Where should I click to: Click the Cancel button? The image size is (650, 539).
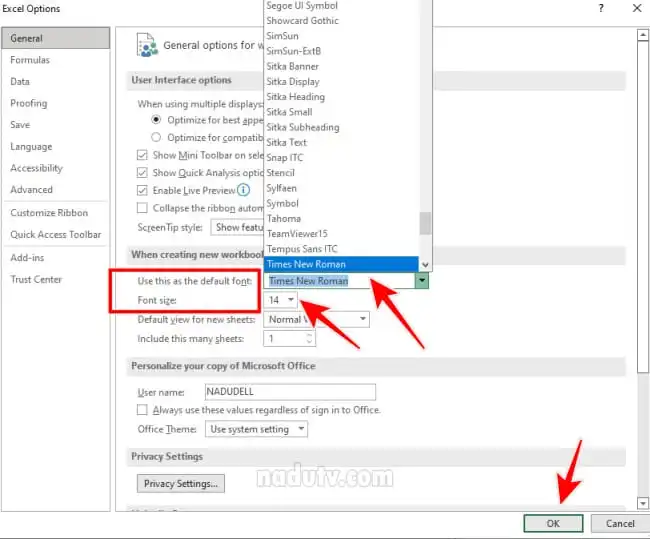[620, 523]
